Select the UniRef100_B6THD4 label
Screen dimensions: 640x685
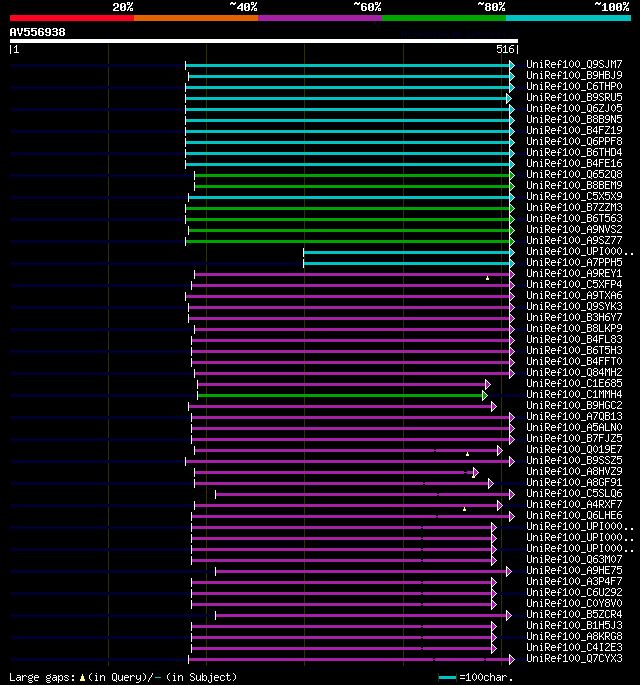(x=574, y=152)
